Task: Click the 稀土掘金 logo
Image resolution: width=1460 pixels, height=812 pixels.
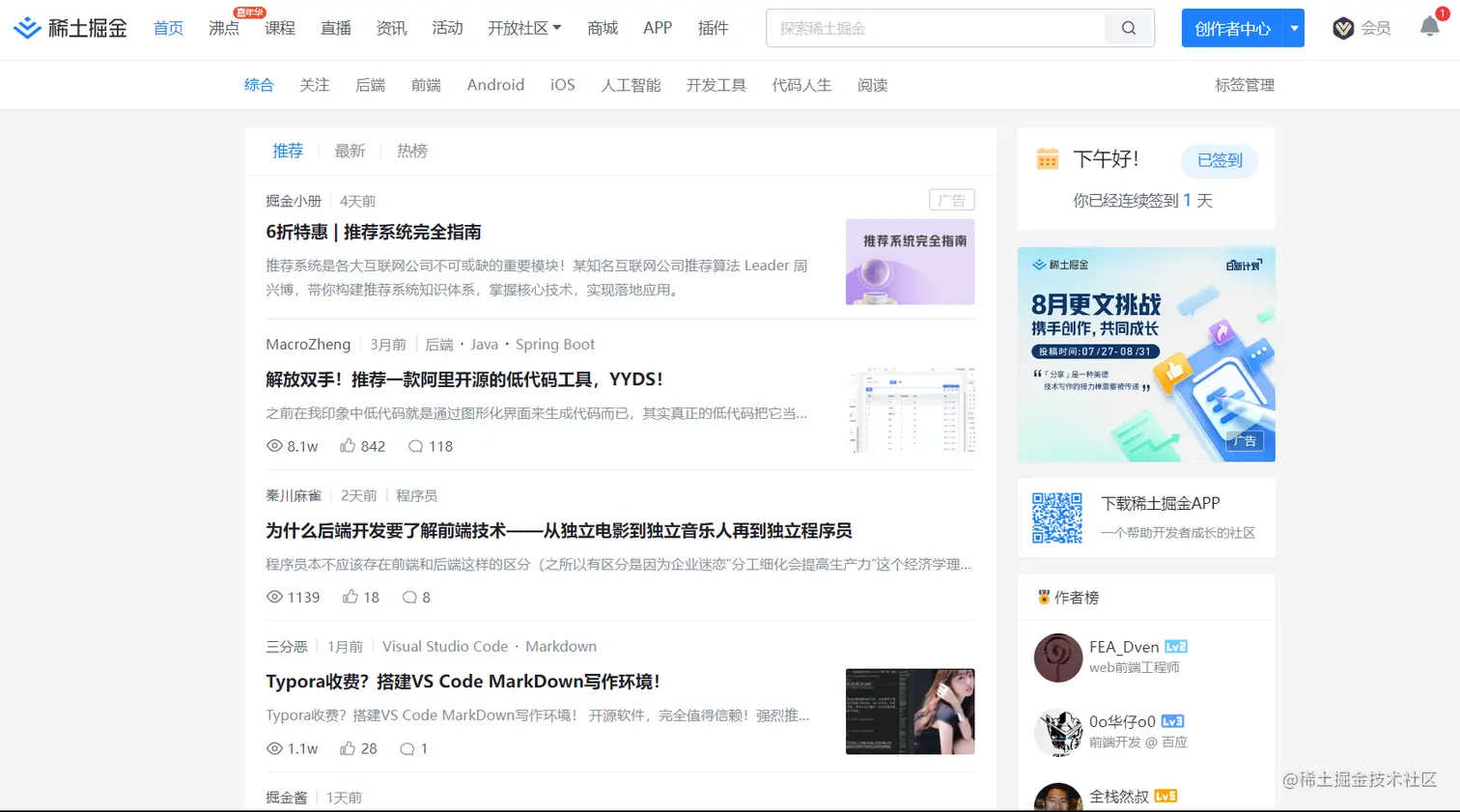Action: pyautogui.click(x=70, y=28)
